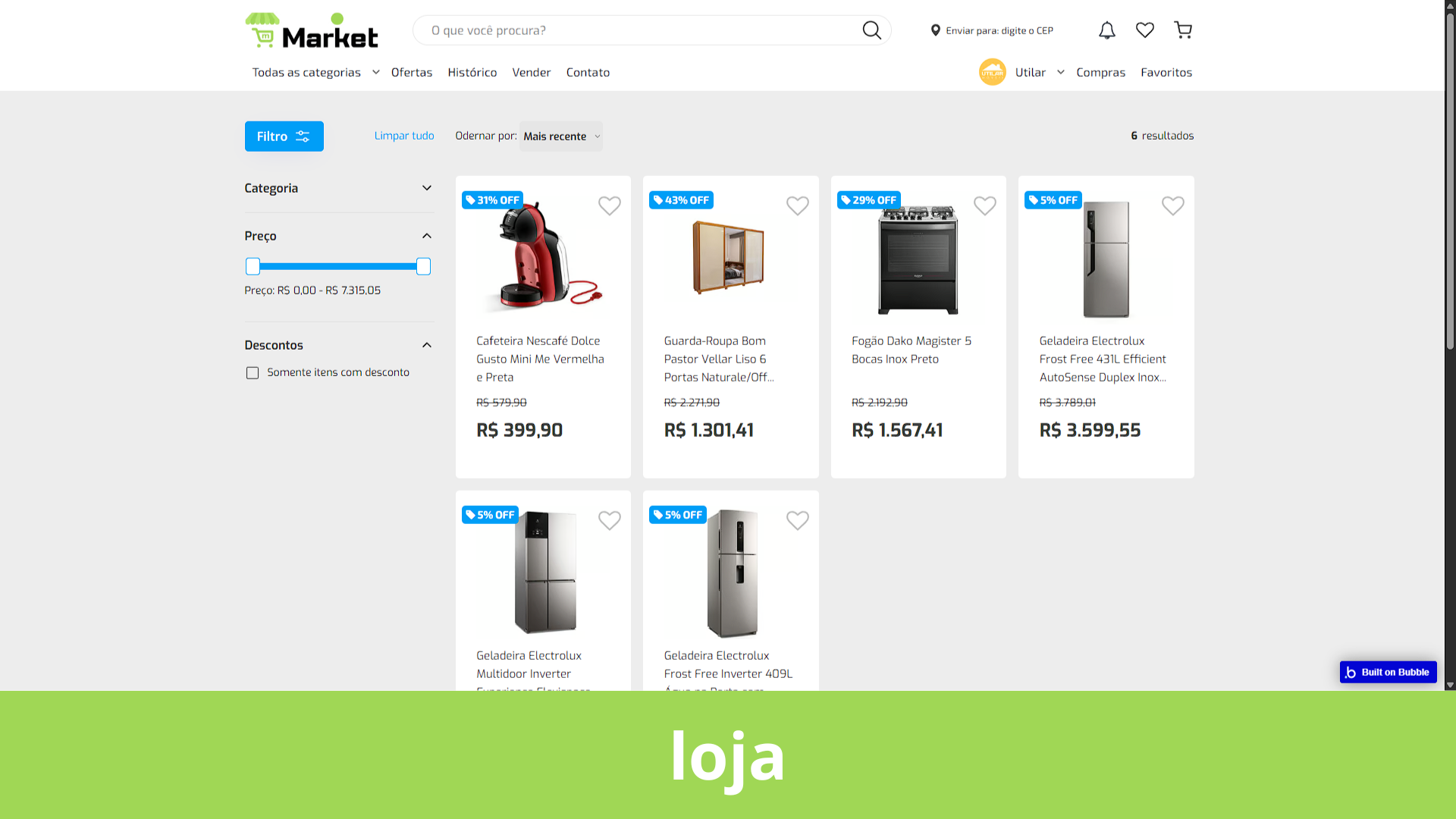Click the Filtro button
The height and width of the screenshot is (819, 1456).
pyautogui.click(x=284, y=136)
